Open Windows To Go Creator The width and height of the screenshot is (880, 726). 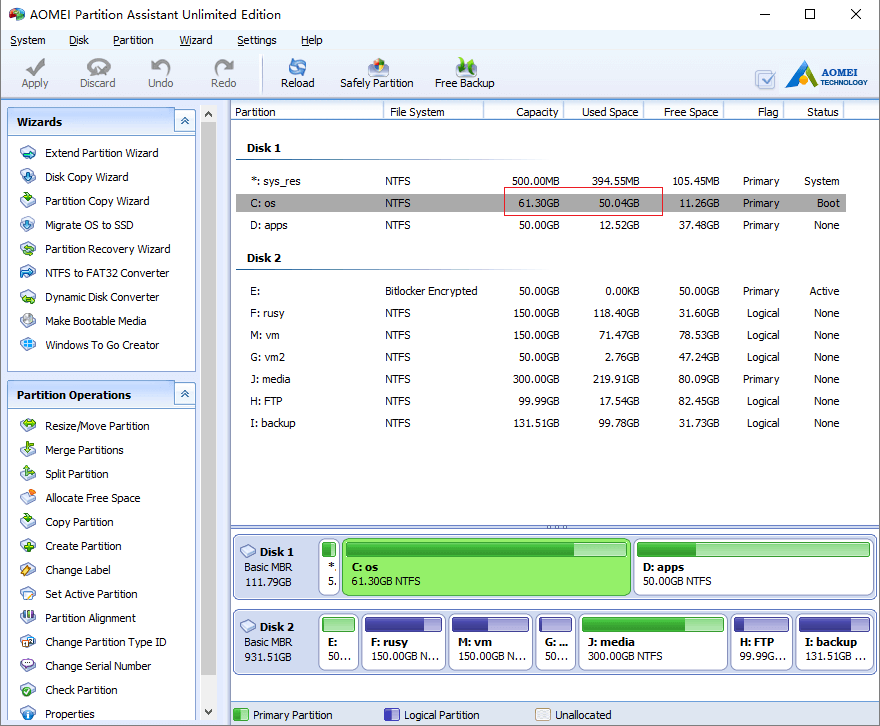(102, 345)
